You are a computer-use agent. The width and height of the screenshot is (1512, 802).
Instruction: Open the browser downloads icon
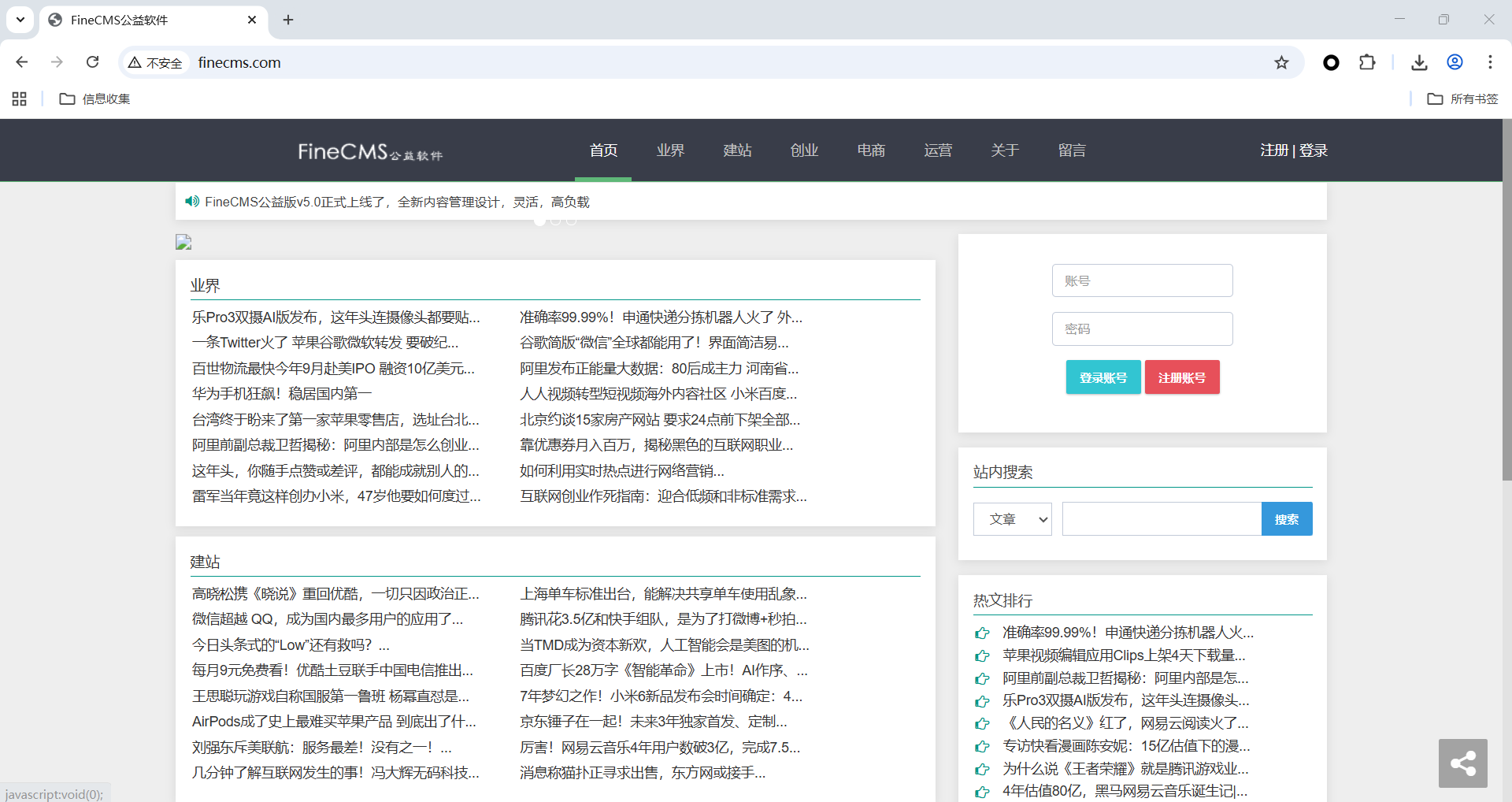point(1419,63)
